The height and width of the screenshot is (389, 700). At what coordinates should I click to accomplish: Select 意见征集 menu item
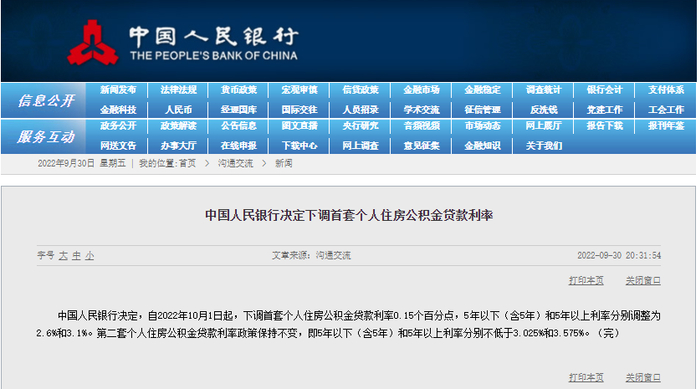(x=421, y=146)
